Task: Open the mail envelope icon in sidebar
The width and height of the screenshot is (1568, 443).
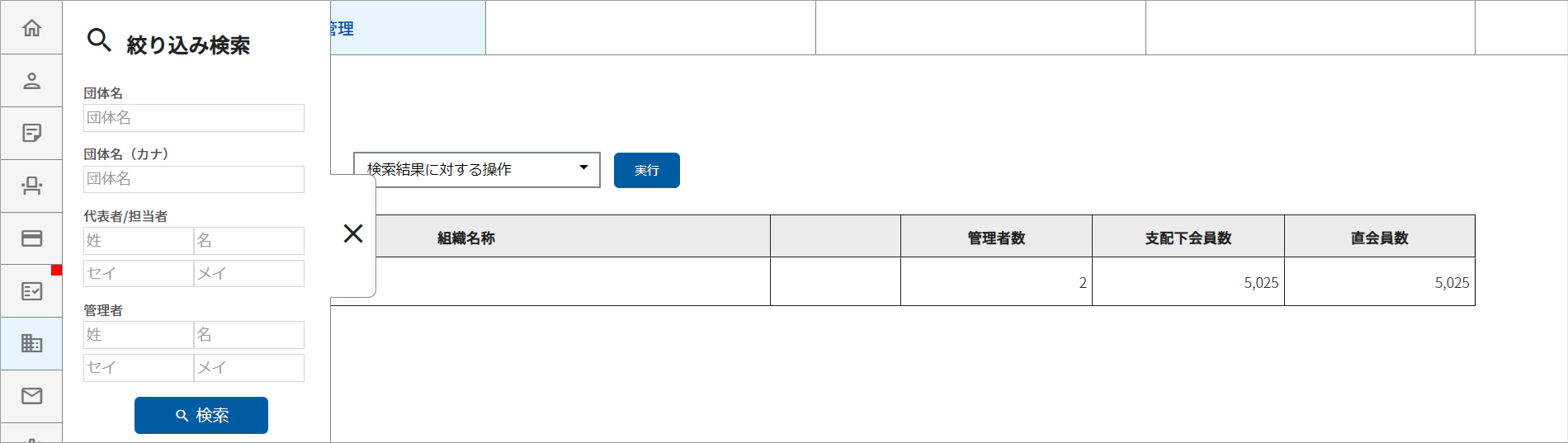Action: pyautogui.click(x=31, y=396)
